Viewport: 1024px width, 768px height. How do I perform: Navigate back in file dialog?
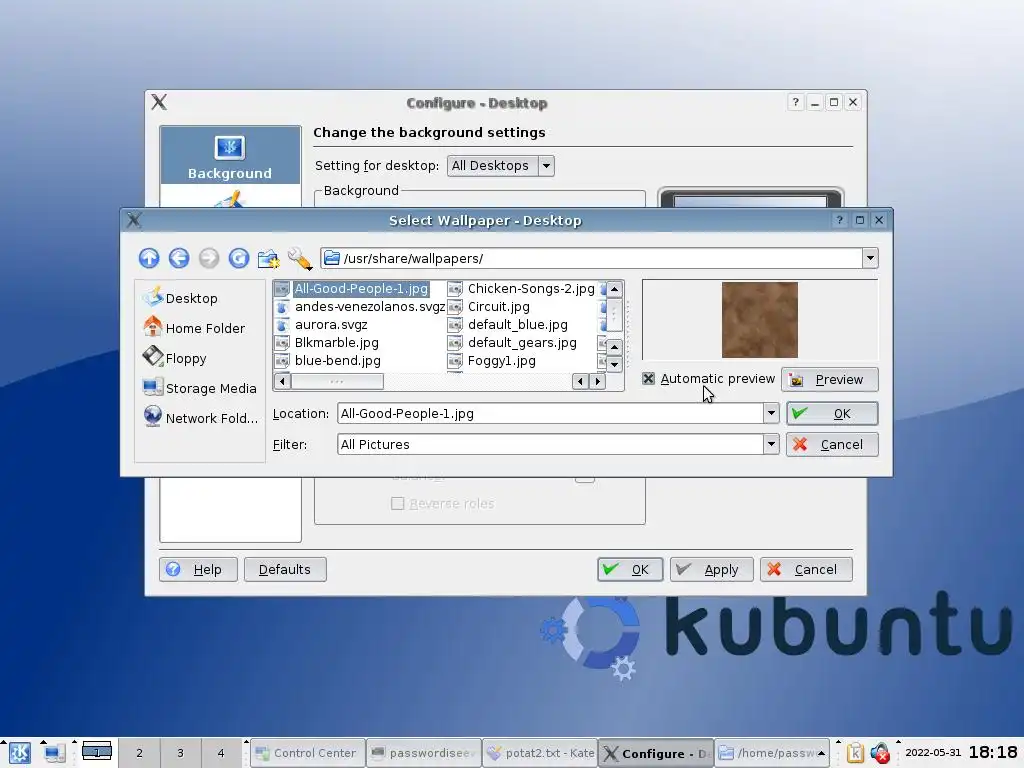coord(179,258)
